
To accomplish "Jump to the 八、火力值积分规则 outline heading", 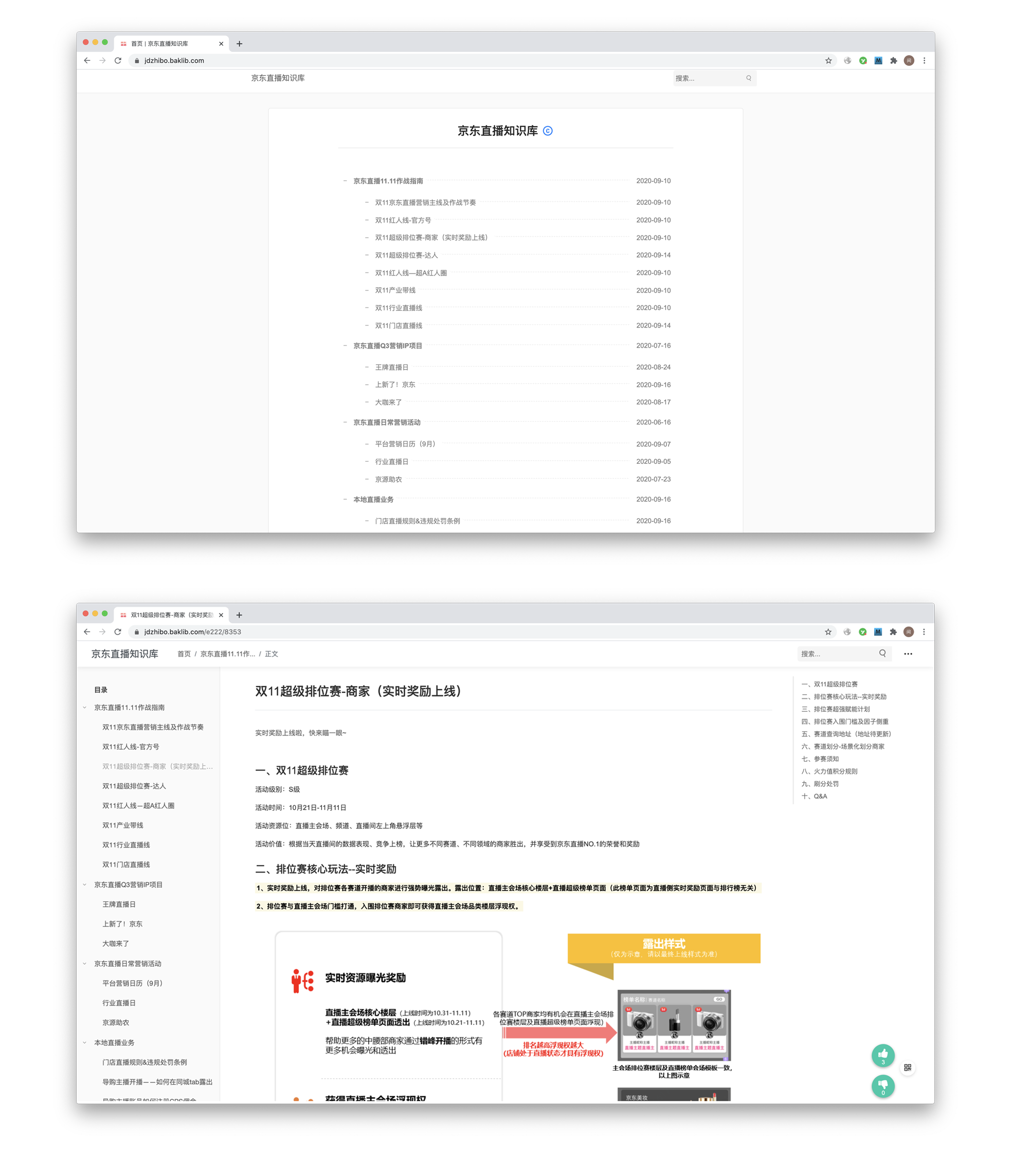I will point(829,771).
